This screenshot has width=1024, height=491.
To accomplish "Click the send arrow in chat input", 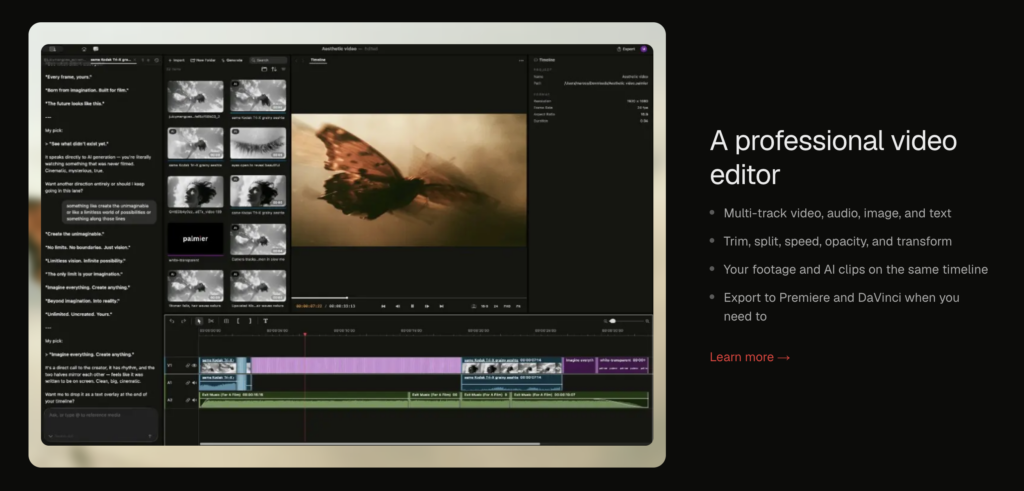I will pos(150,436).
